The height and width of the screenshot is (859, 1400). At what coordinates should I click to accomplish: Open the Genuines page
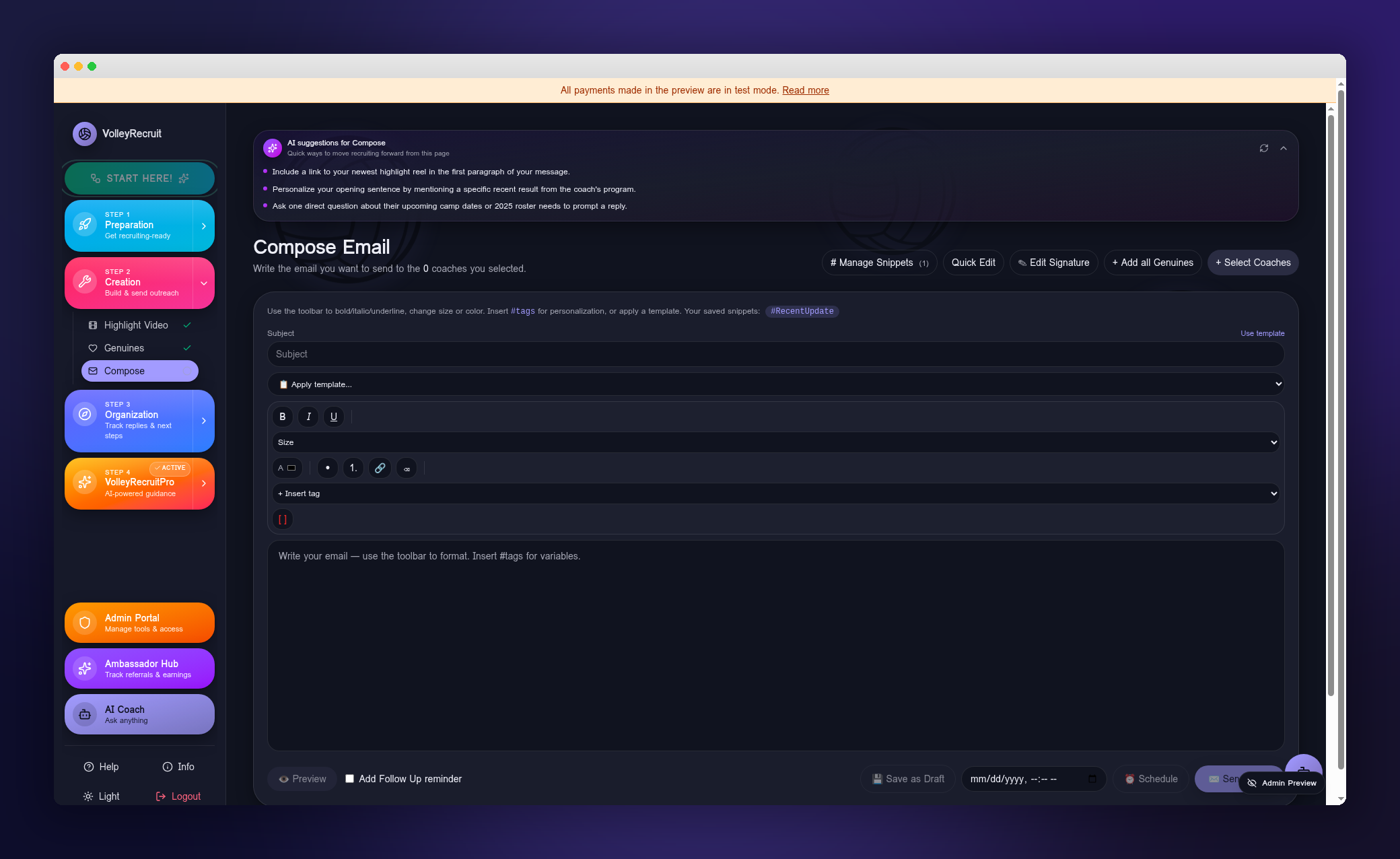(x=140, y=348)
